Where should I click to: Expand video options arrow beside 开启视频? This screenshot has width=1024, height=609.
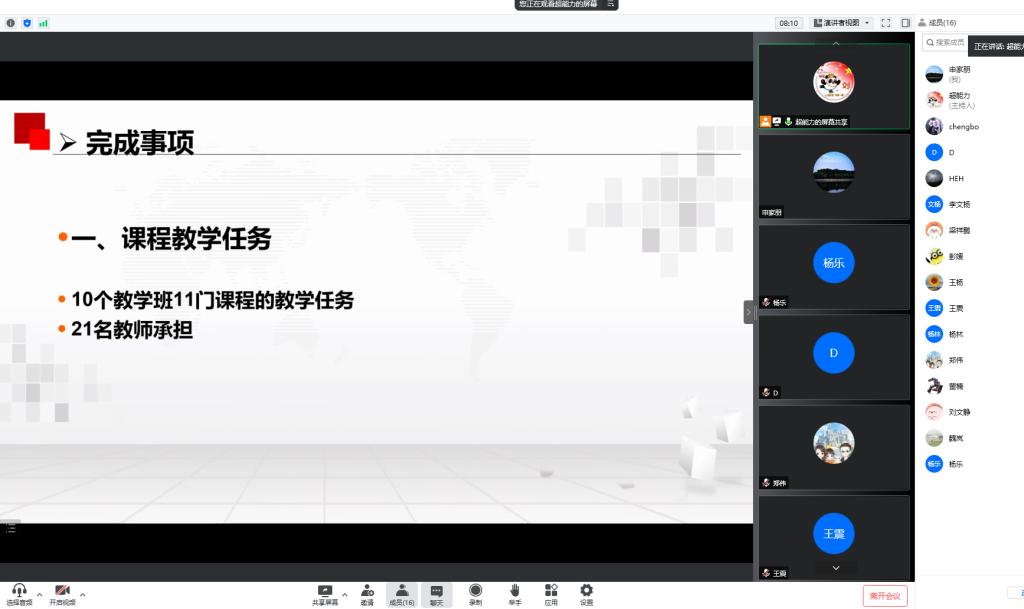83,595
